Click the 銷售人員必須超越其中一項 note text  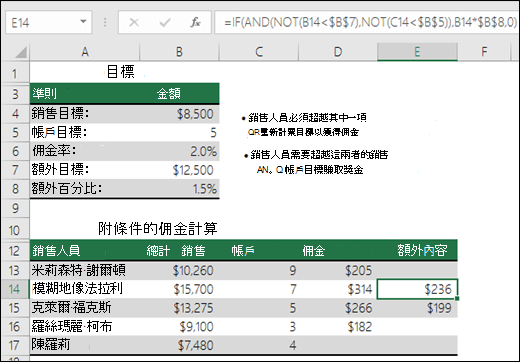pos(307,117)
